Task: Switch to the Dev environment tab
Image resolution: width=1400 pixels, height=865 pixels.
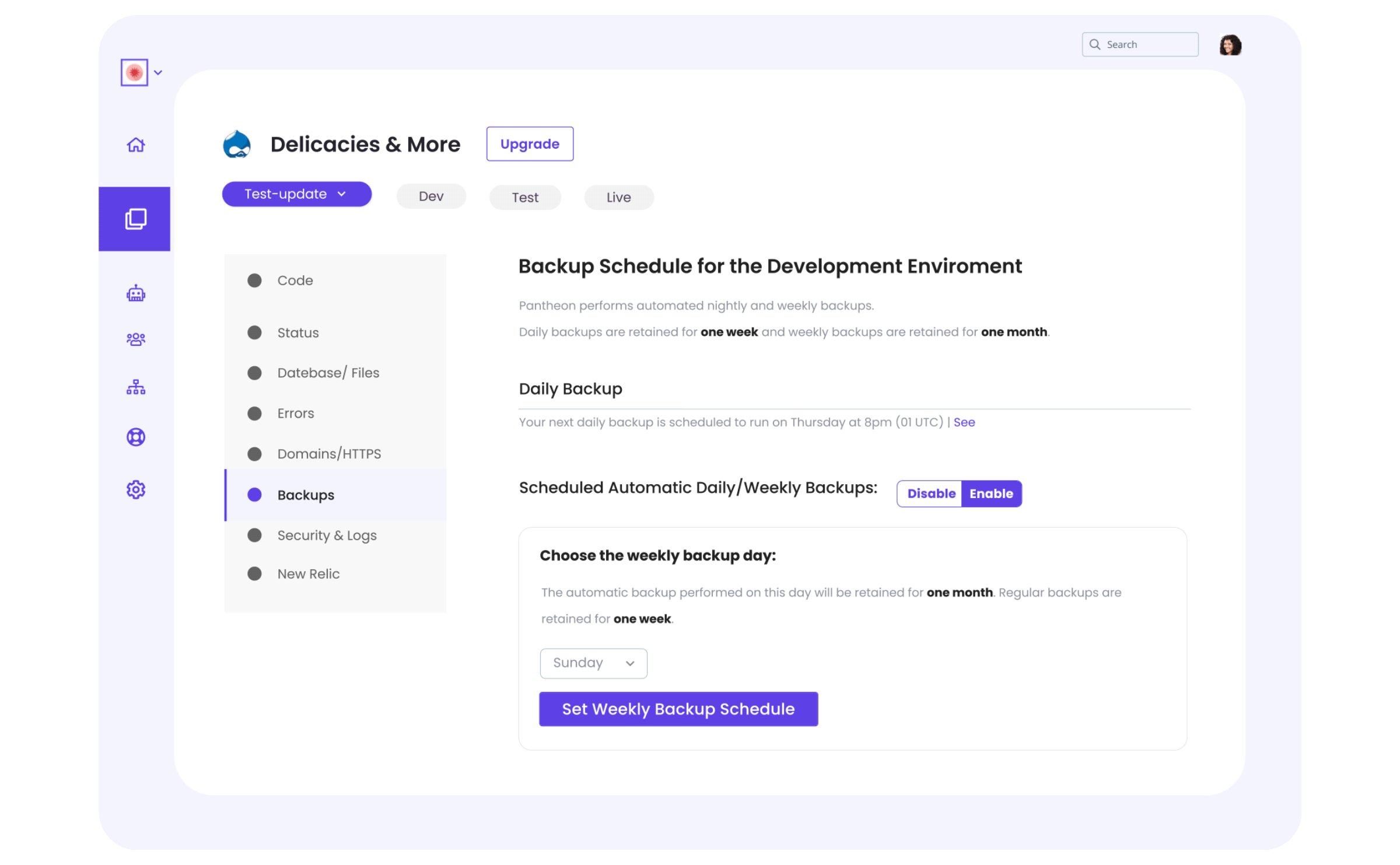Action: [x=431, y=197]
